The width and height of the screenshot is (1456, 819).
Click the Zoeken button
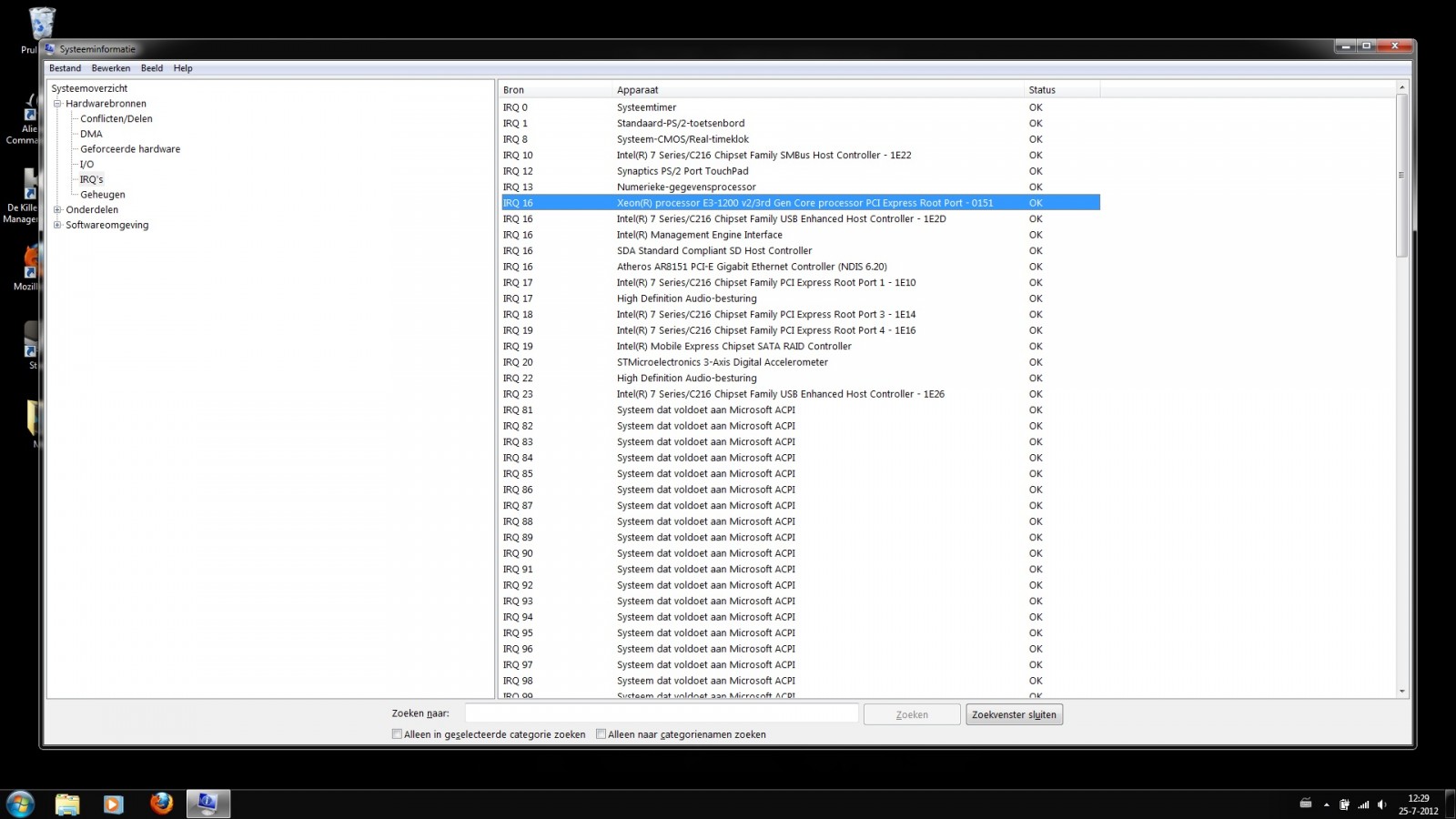pyautogui.click(x=912, y=714)
